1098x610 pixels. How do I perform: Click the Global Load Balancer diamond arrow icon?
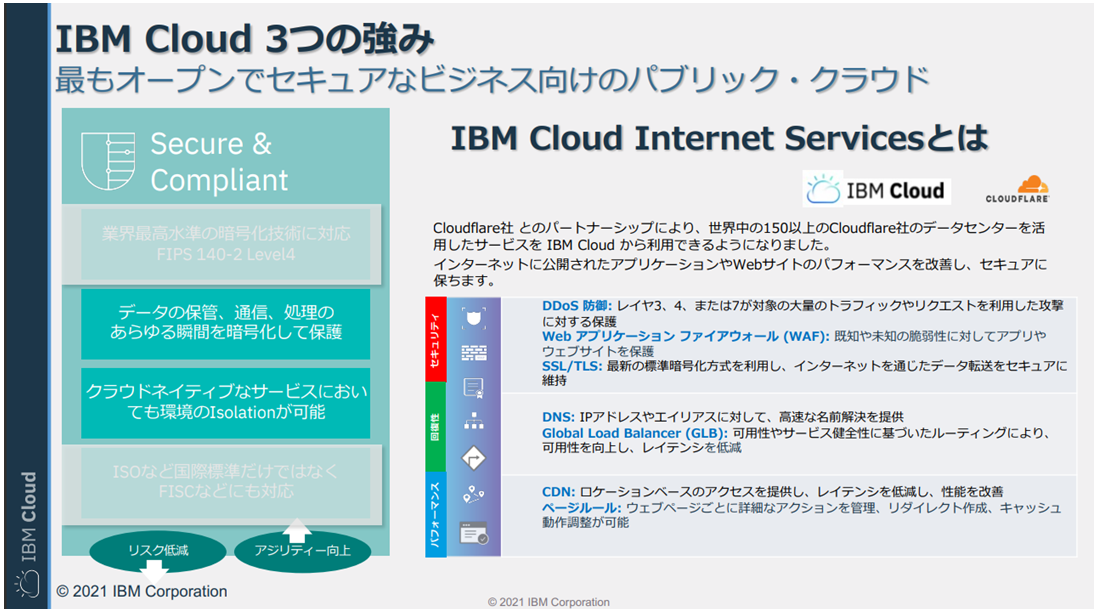click(x=474, y=459)
